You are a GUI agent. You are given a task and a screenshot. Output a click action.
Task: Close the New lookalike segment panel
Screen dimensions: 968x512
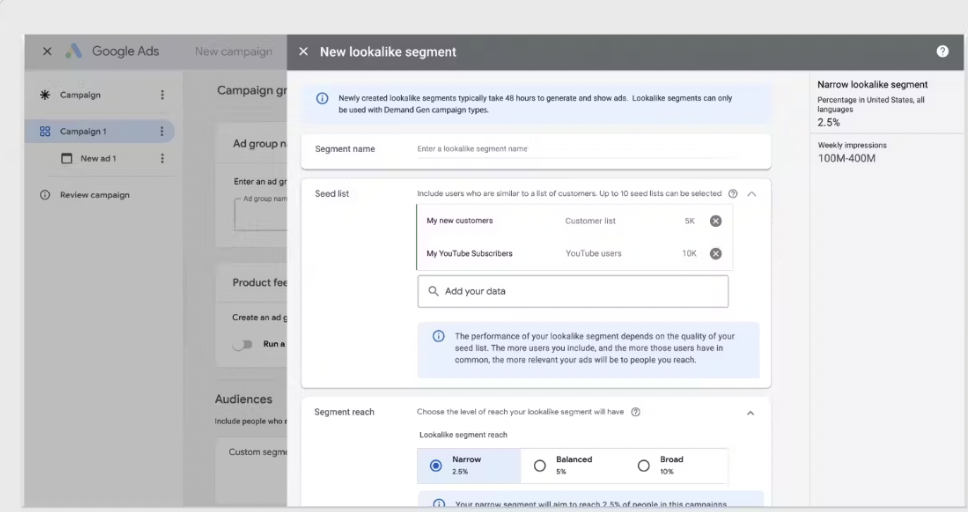[303, 52]
